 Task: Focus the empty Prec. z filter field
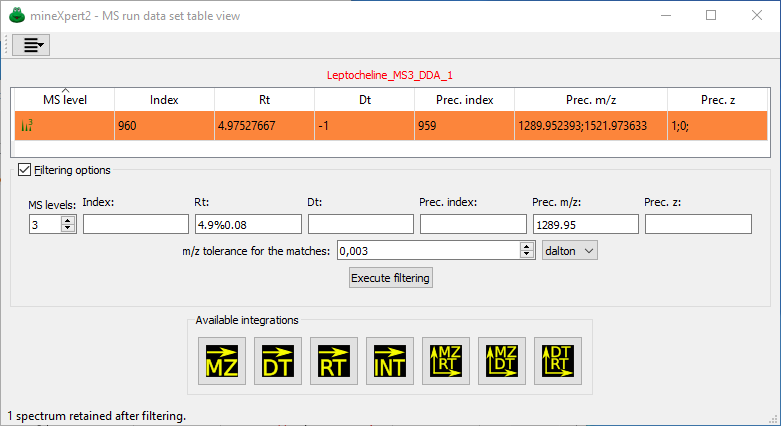click(698, 225)
